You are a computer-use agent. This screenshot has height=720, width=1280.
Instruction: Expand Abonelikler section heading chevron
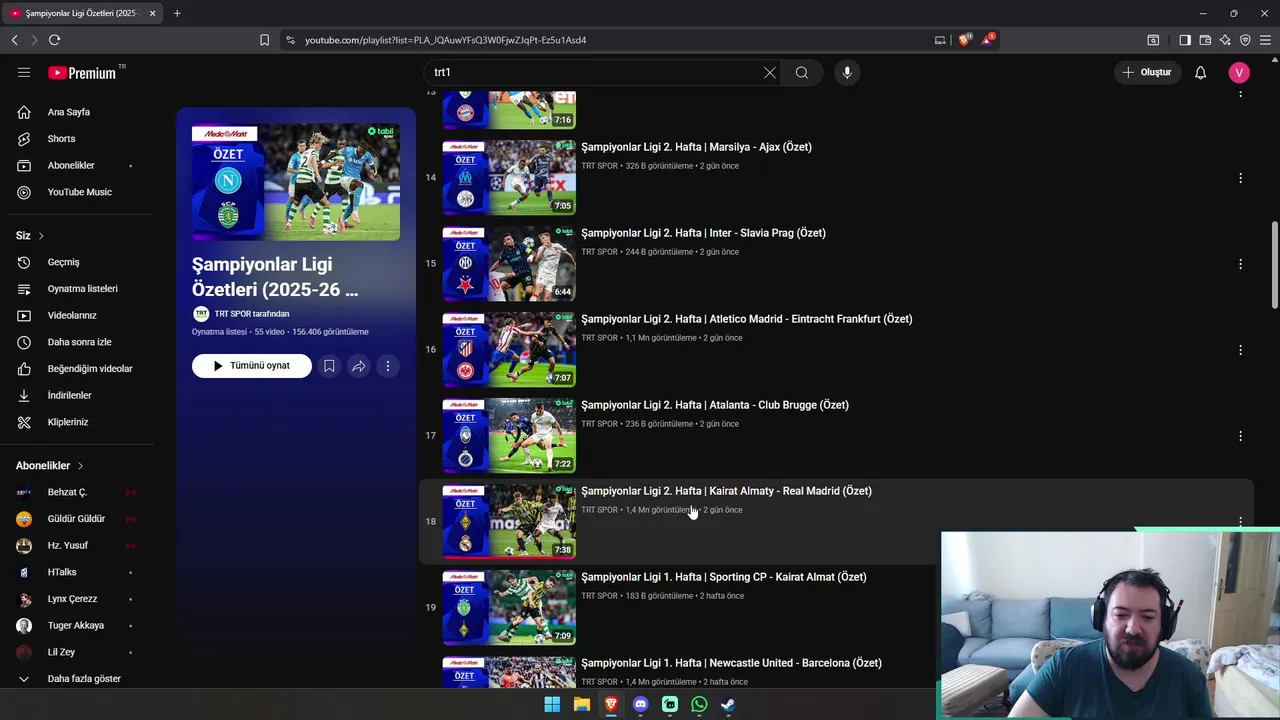click(80, 466)
